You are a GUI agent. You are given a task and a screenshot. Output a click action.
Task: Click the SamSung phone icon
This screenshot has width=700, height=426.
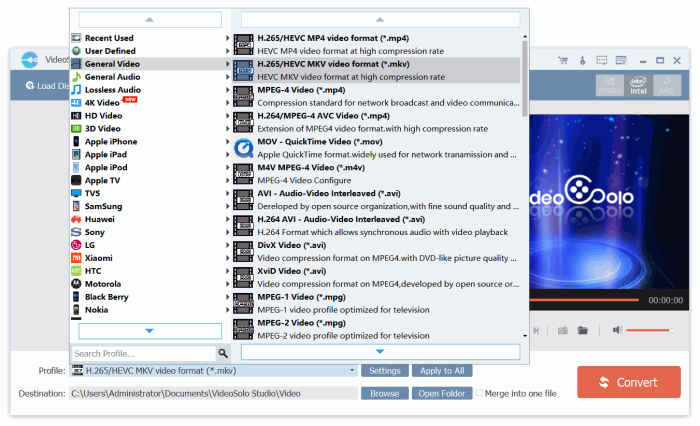point(76,206)
